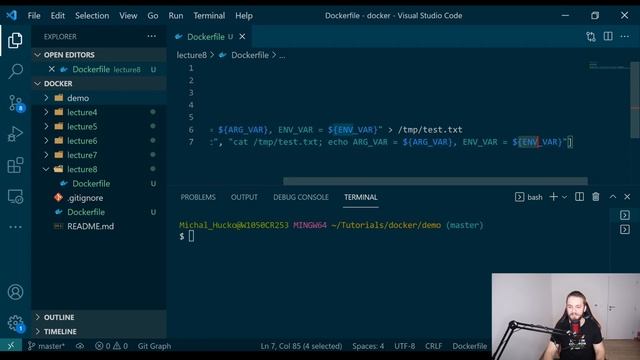Open the View menu
This screenshot has width=640, height=360.
[x=128, y=16]
